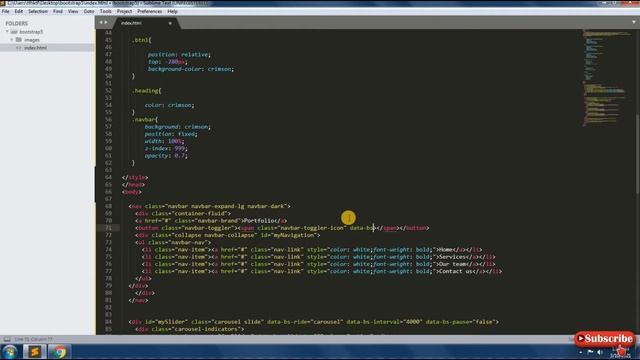Screen dimensions: 640x360
Task: Click the volume speaker tray icon
Action: (x=600, y=352)
